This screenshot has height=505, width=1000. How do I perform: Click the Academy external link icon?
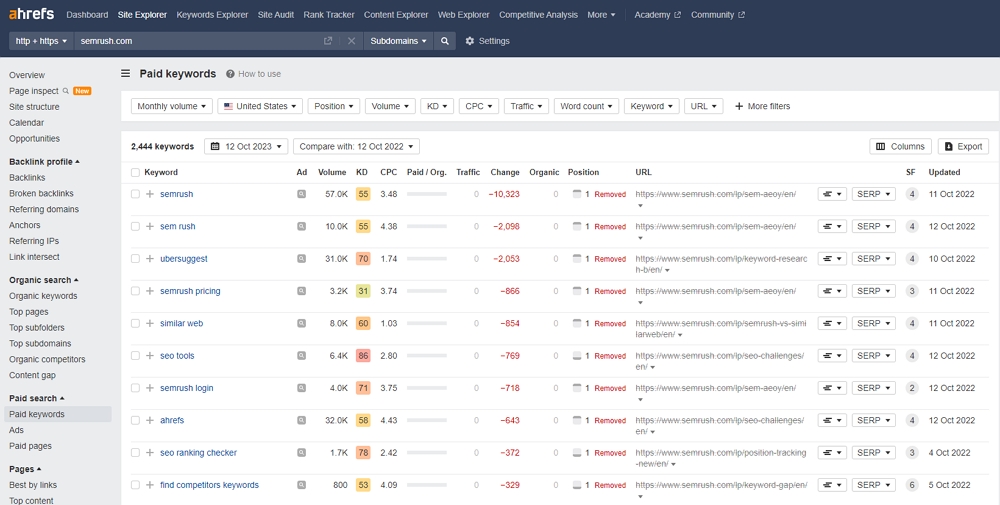677,15
